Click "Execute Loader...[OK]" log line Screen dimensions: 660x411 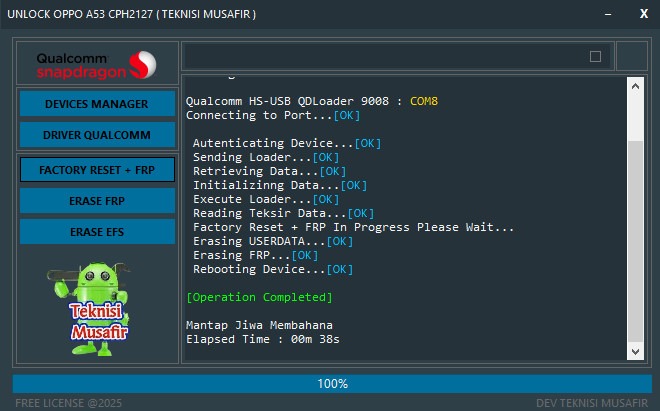tap(266, 199)
